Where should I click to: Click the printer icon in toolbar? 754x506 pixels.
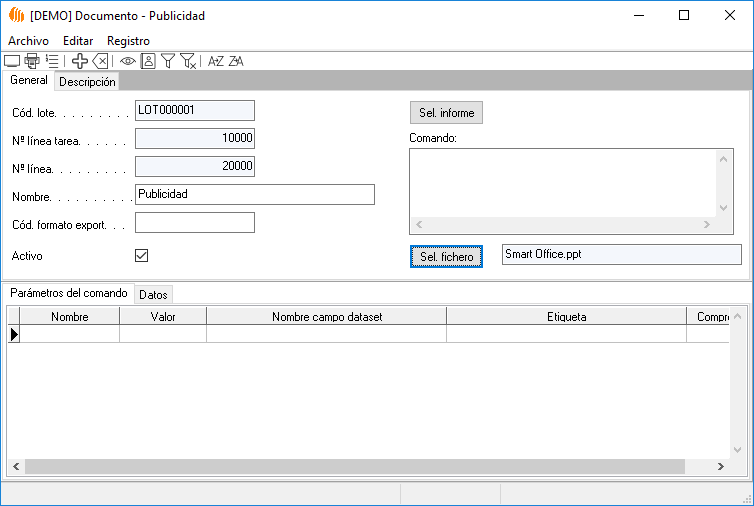[31, 61]
